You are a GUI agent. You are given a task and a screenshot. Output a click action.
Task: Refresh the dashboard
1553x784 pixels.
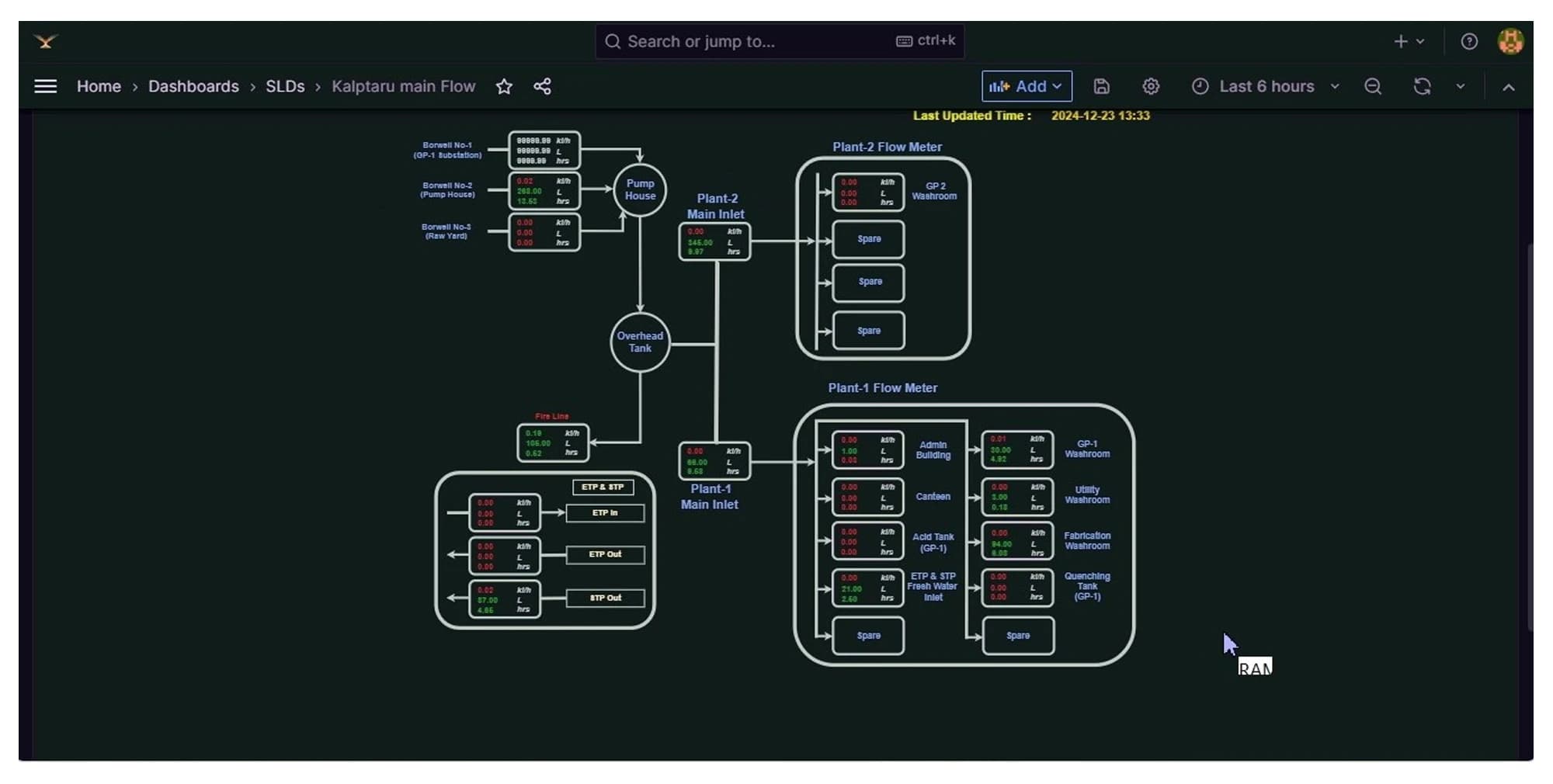coord(1422,86)
